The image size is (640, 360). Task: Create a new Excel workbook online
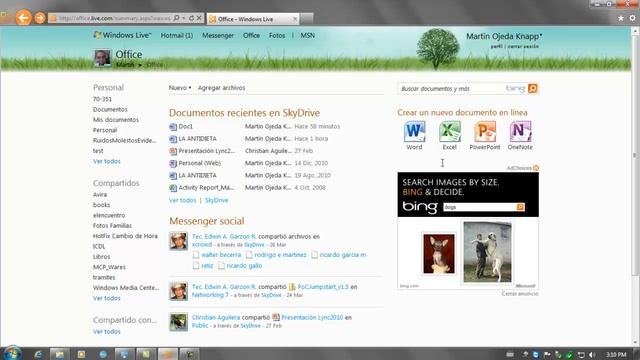[x=449, y=135]
